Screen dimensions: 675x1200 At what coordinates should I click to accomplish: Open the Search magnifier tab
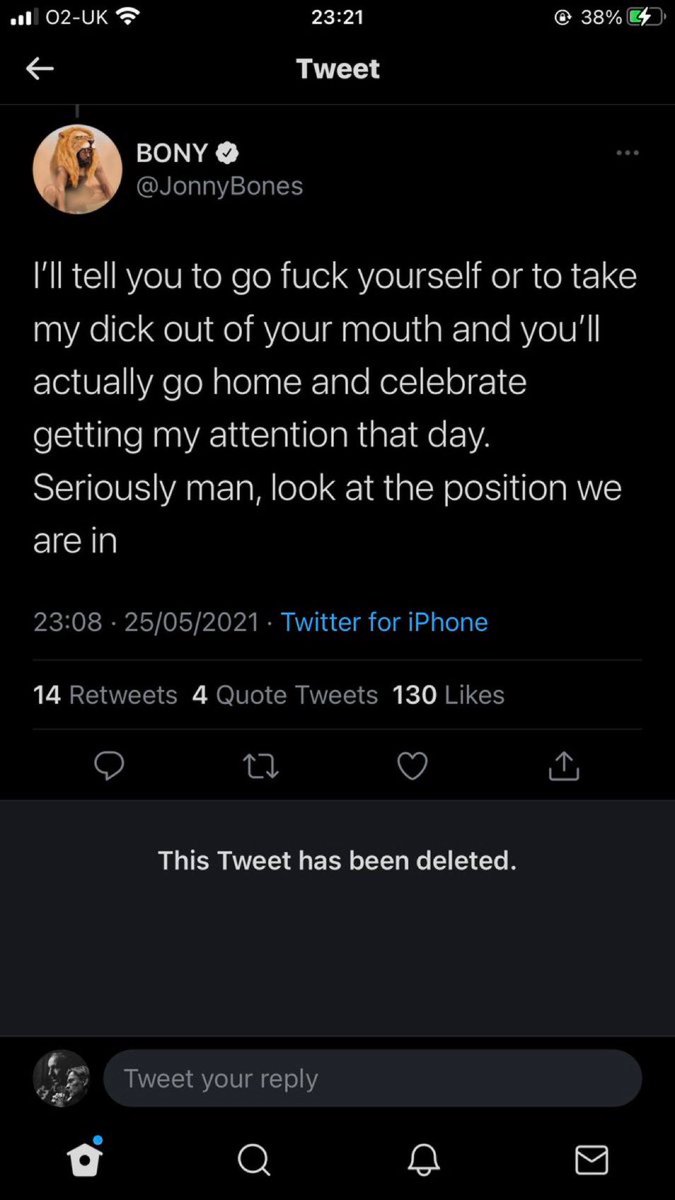(253, 1160)
